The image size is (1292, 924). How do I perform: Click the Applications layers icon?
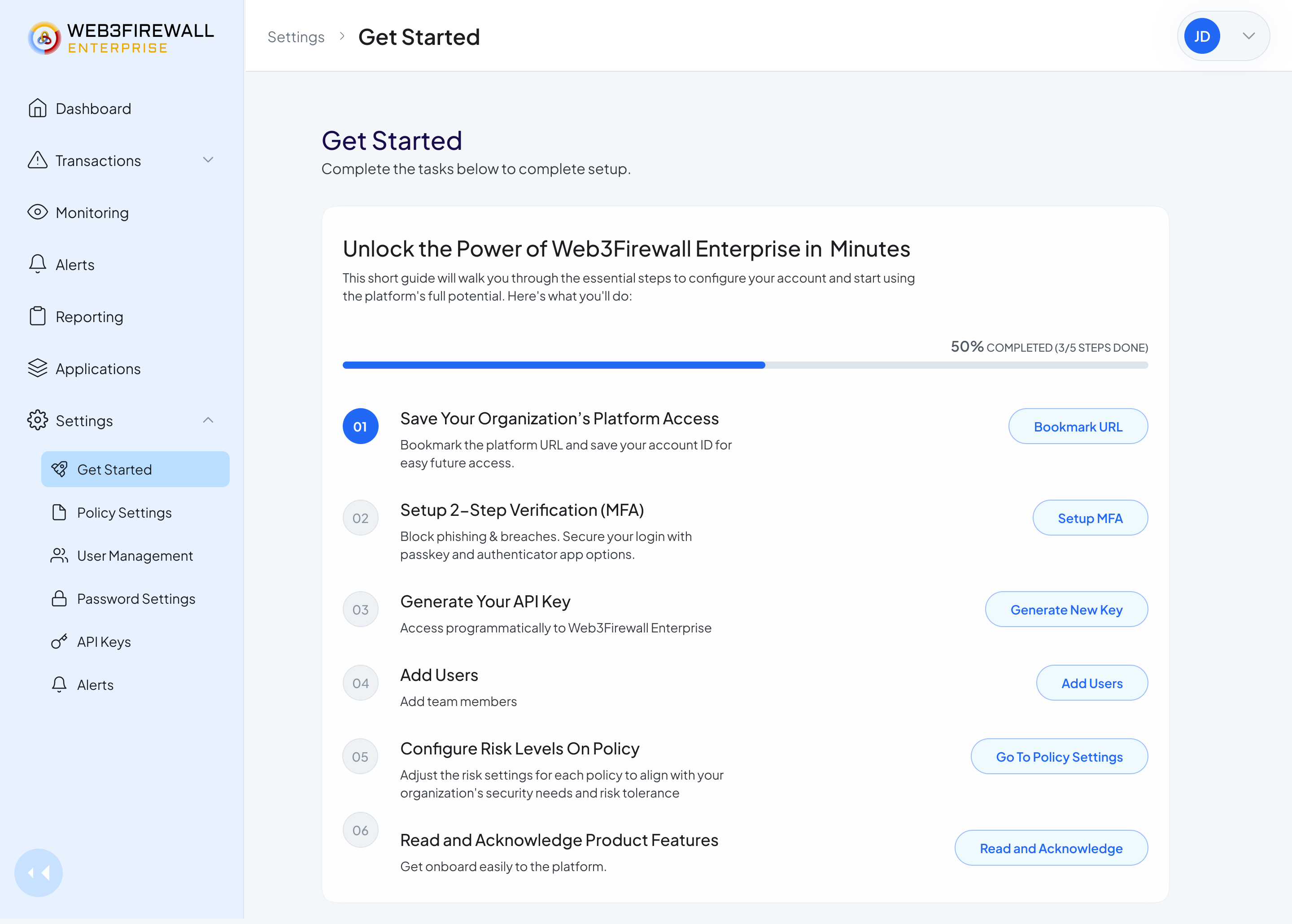click(38, 368)
